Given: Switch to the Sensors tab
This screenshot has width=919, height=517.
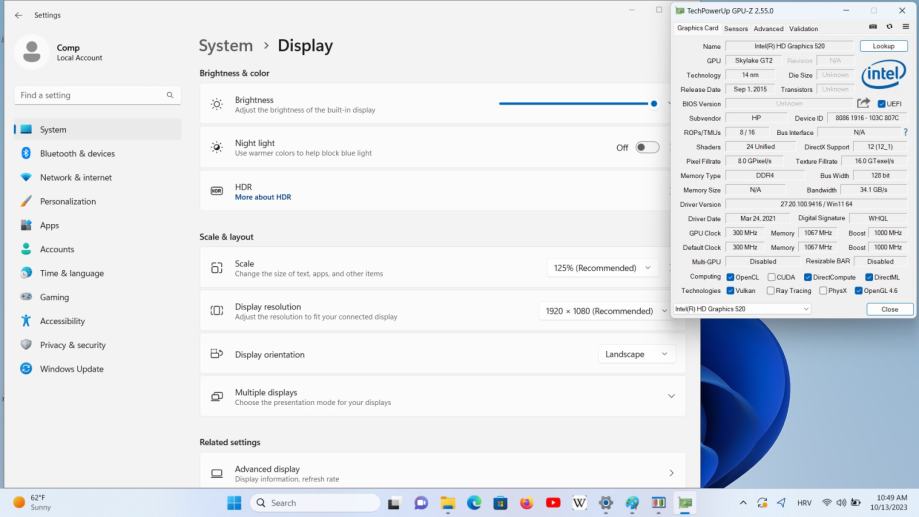Looking at the screenshot, I should click(x=736, y=28).
